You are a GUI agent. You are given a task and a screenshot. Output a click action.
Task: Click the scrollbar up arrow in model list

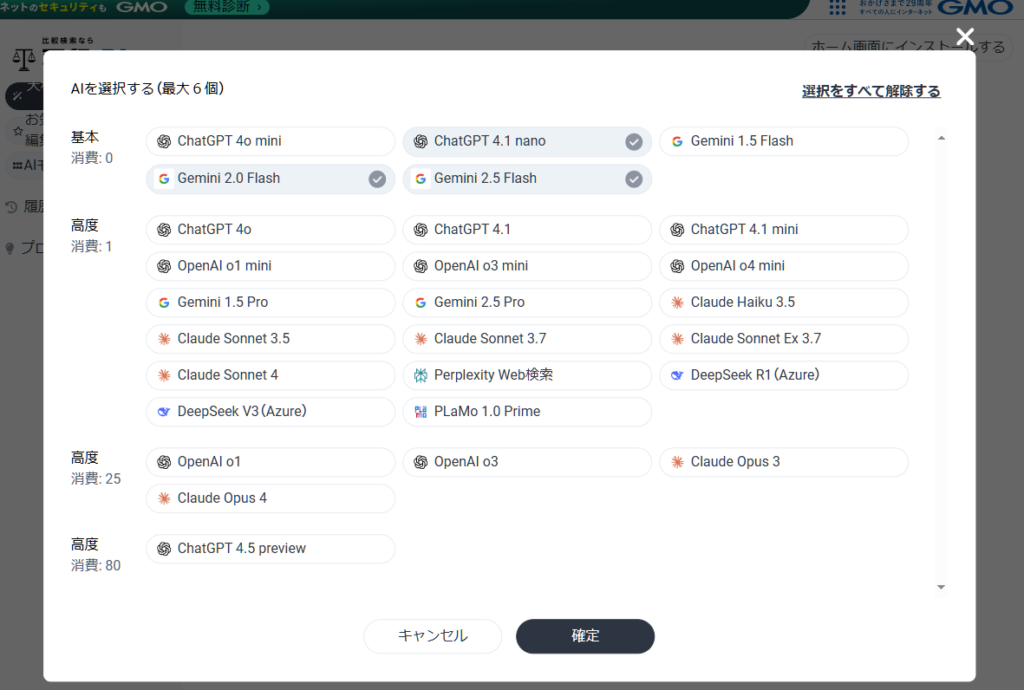pos(941,138)
